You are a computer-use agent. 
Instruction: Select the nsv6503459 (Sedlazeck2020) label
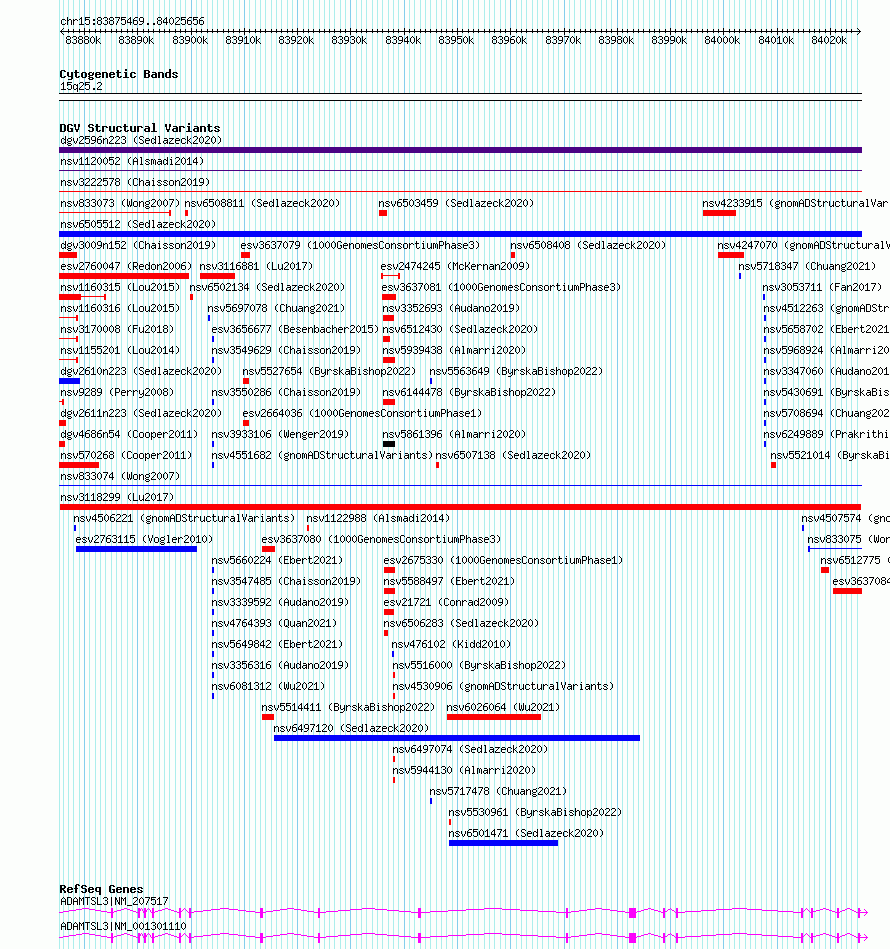point(456,203)
